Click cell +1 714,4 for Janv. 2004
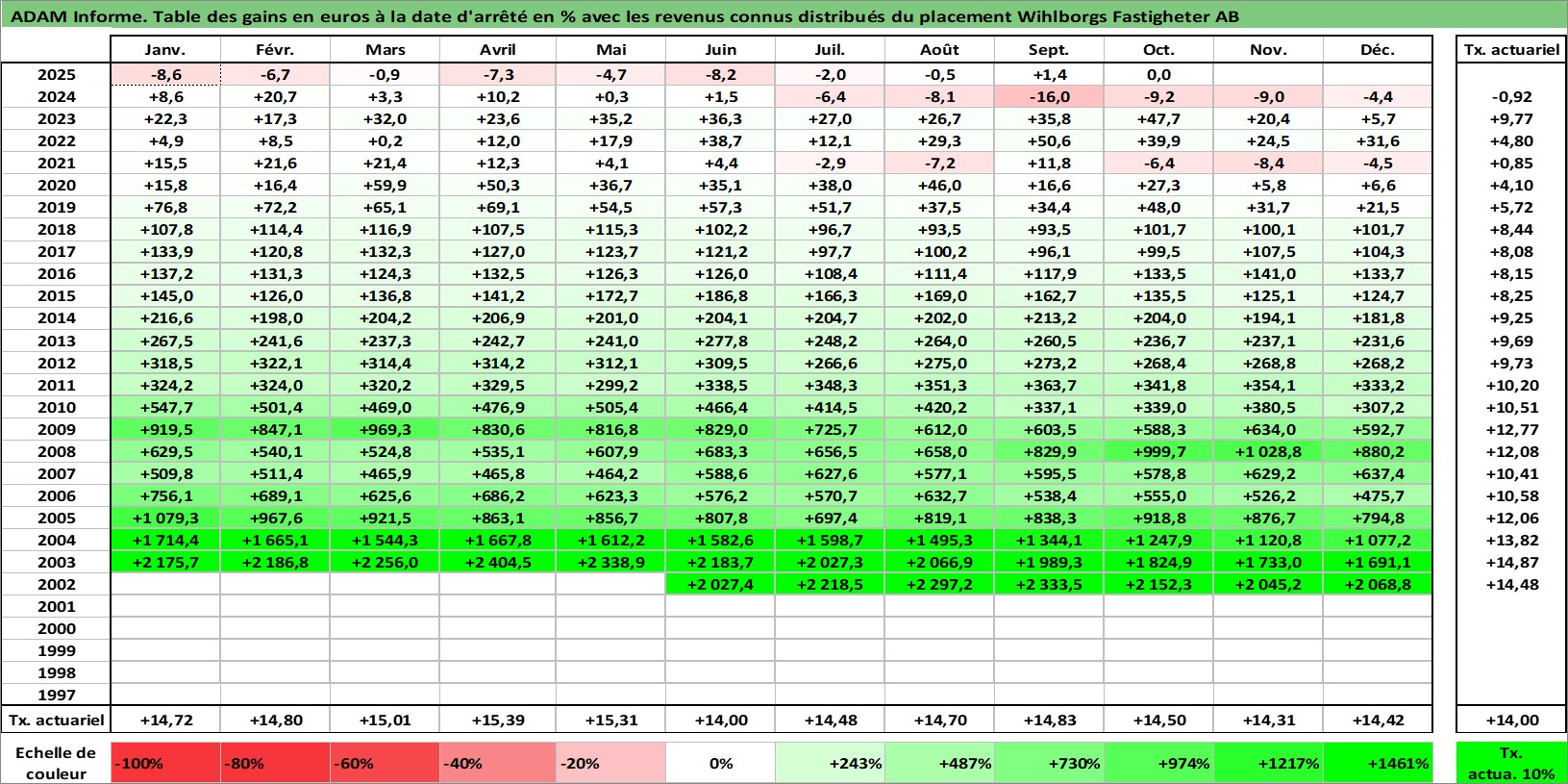The height and width of the screenshot is (784, 1568). point(165,540)
